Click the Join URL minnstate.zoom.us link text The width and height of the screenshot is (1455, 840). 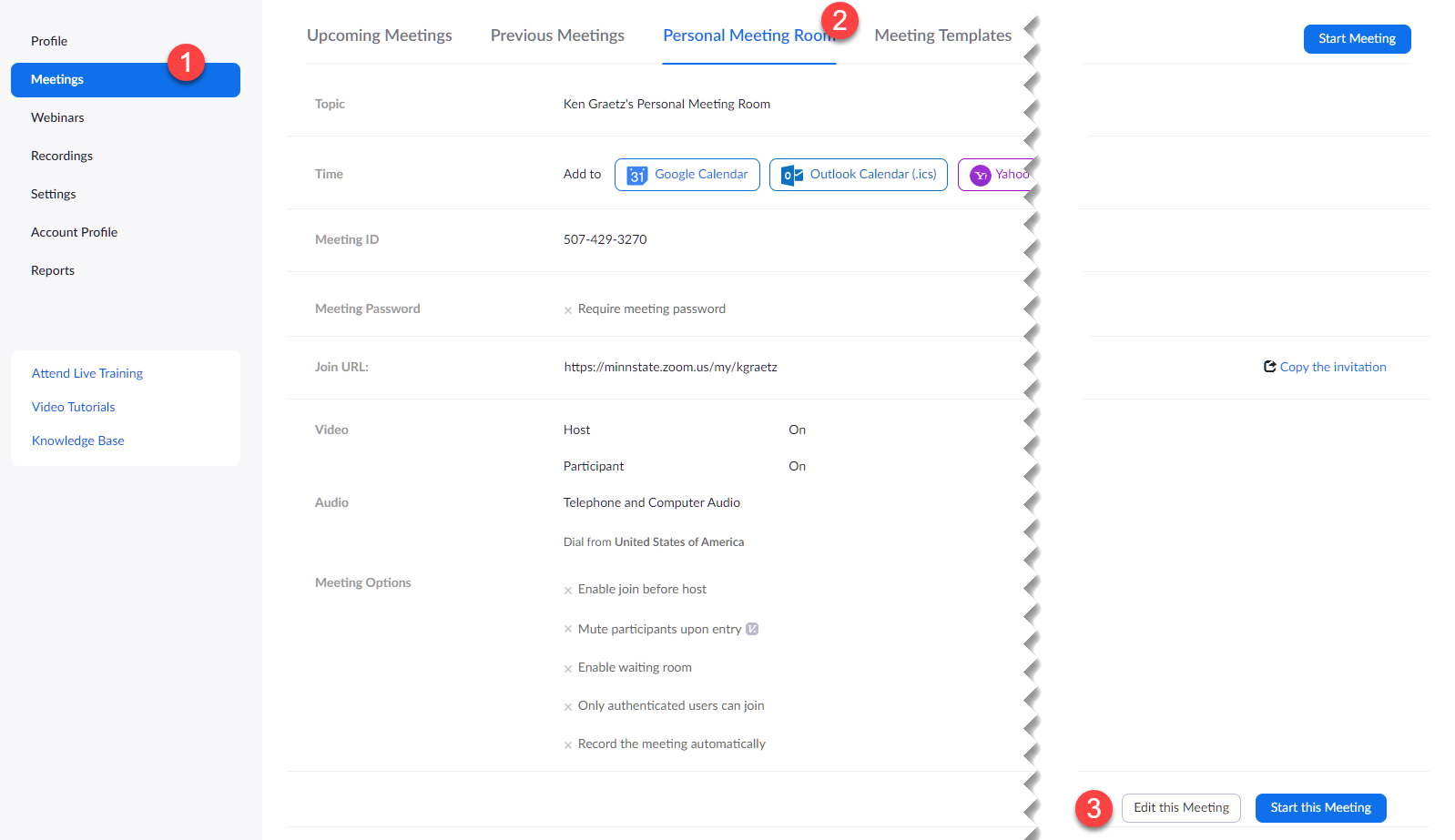[670, 367]
